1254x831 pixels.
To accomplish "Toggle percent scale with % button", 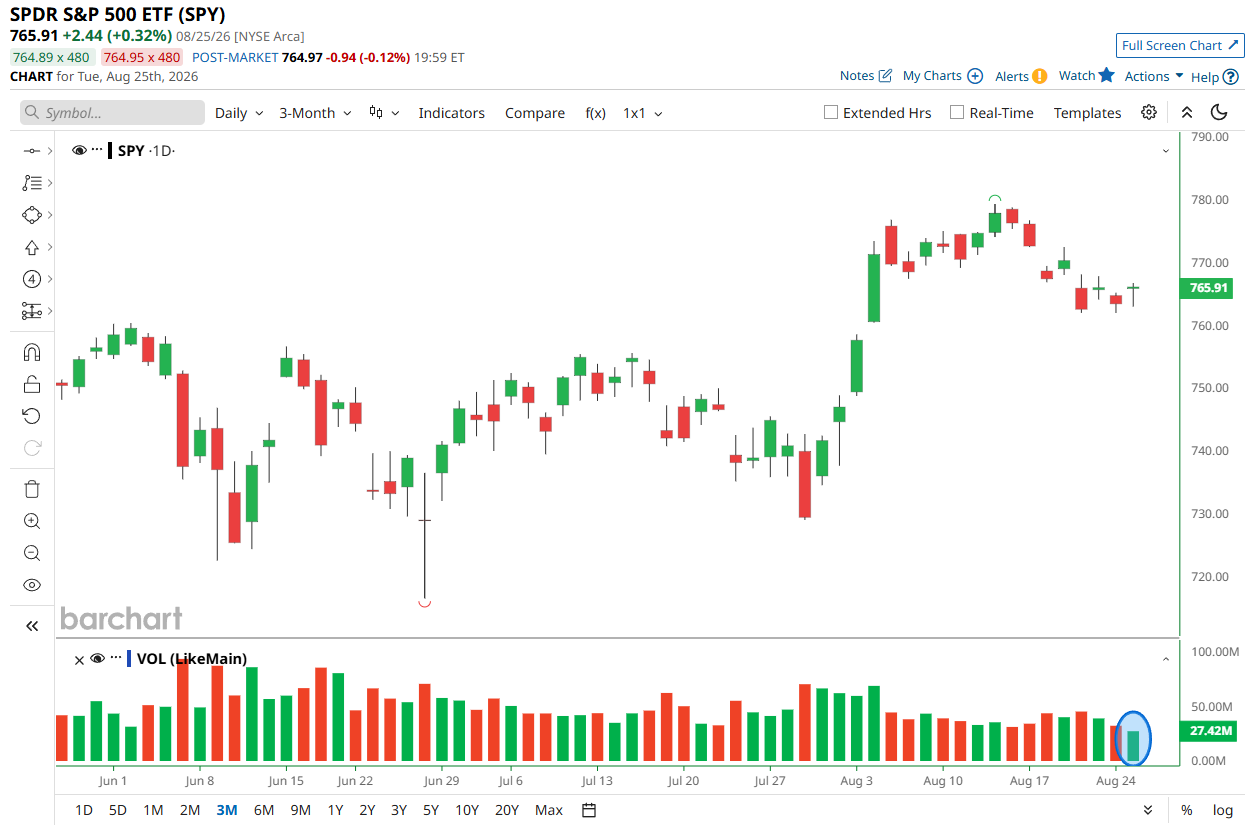I will [x=1186, y=810].
